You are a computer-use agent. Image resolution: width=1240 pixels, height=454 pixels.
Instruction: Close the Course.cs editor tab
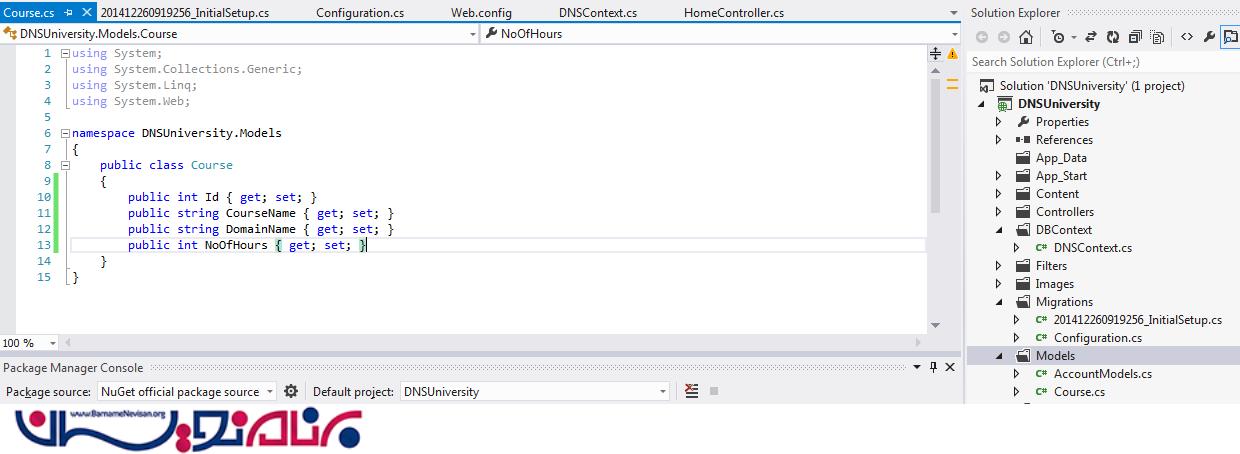(86, 13)
